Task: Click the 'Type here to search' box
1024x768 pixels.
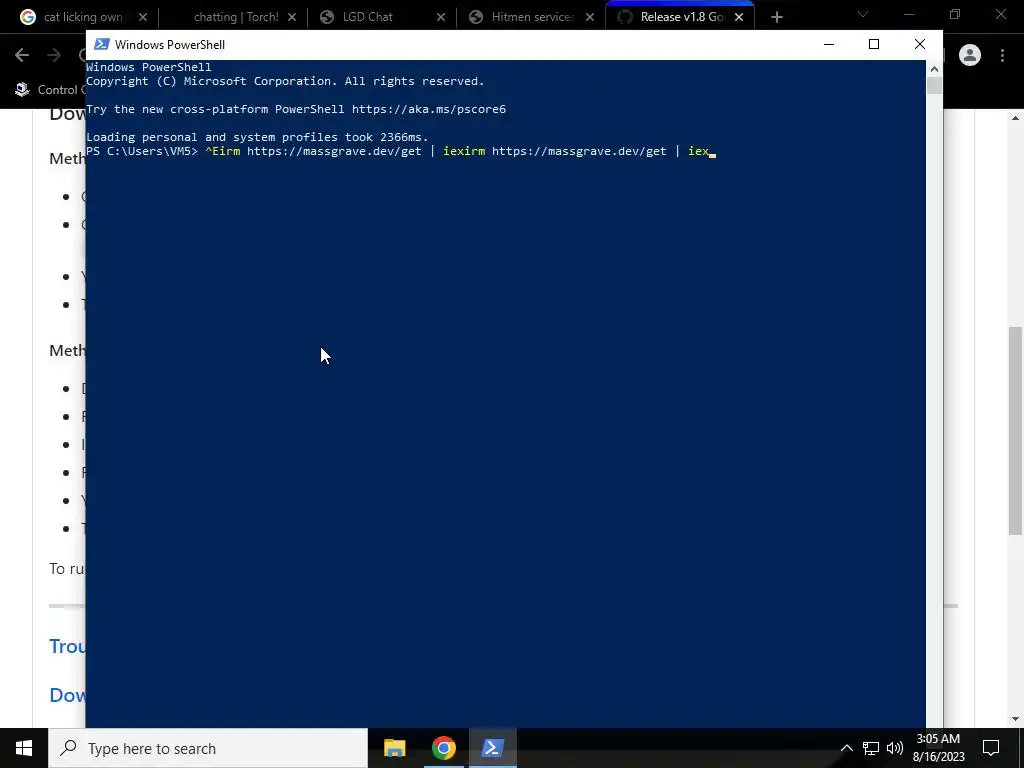Action: pyautogui.click(x=208, y=748)
